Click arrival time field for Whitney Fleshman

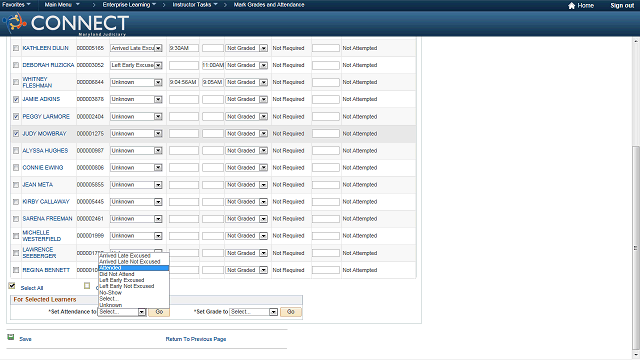[184, 82]
